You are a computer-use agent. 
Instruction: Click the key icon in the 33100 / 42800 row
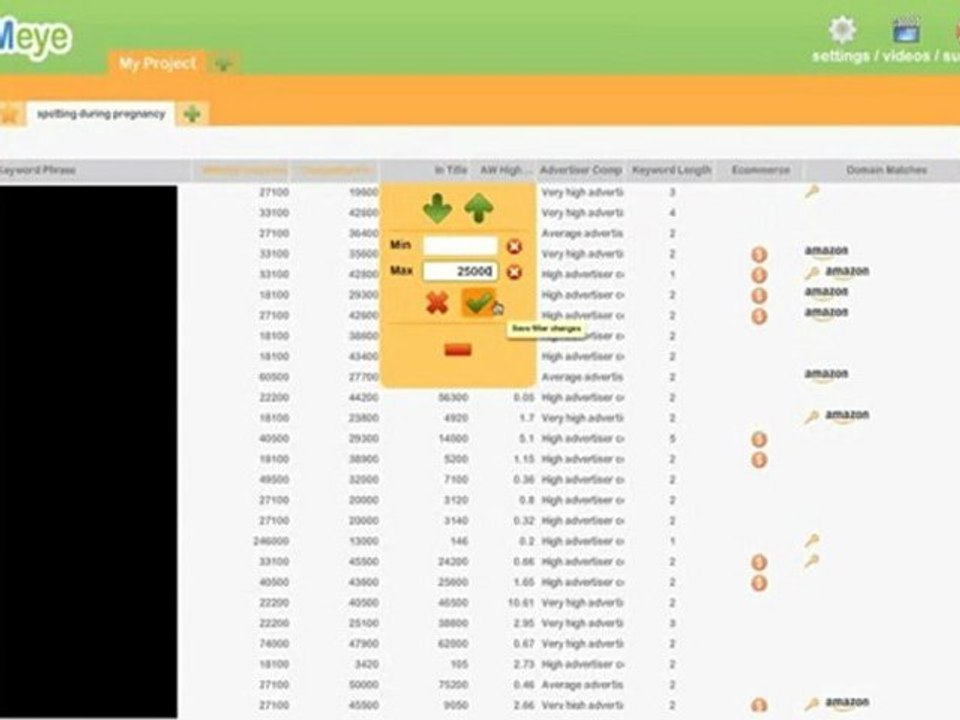tap(812, 272)
